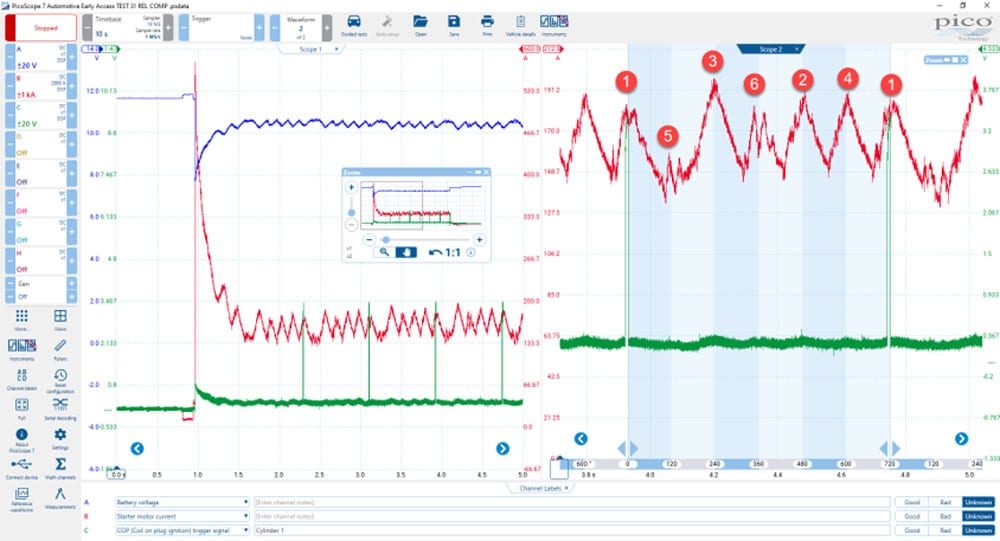Set channel C status to Unknown
Image resolution: width=1000 pixels, height=541 pixels.
(x=978, y=530)
